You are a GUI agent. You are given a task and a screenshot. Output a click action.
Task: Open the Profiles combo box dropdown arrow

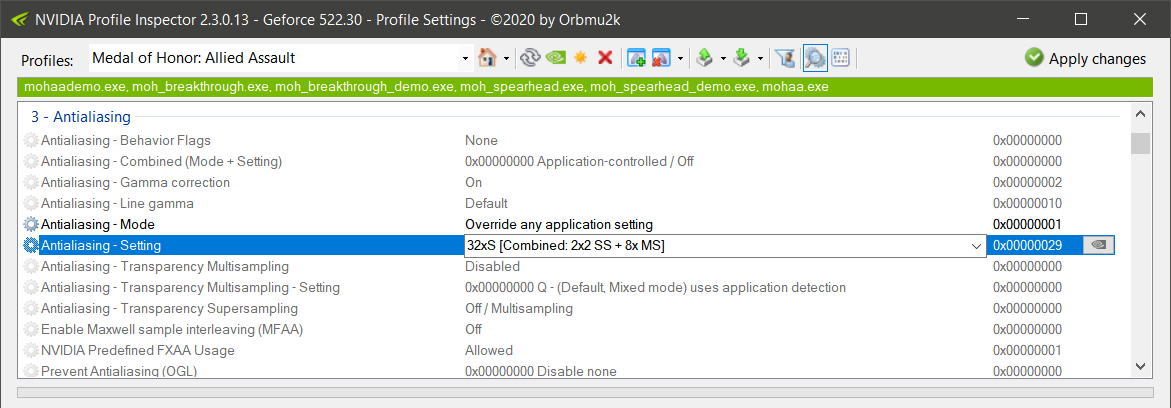[x=466, y=58]
